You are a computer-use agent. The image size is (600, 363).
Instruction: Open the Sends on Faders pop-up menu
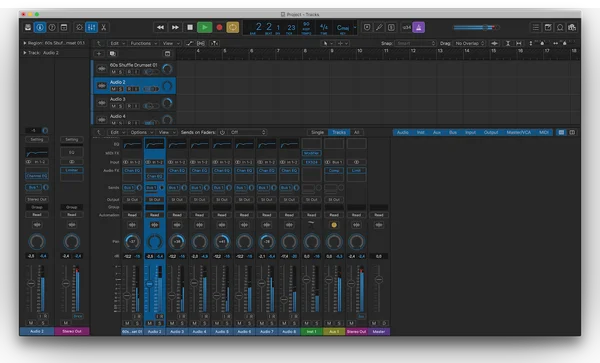pos(248,132)
